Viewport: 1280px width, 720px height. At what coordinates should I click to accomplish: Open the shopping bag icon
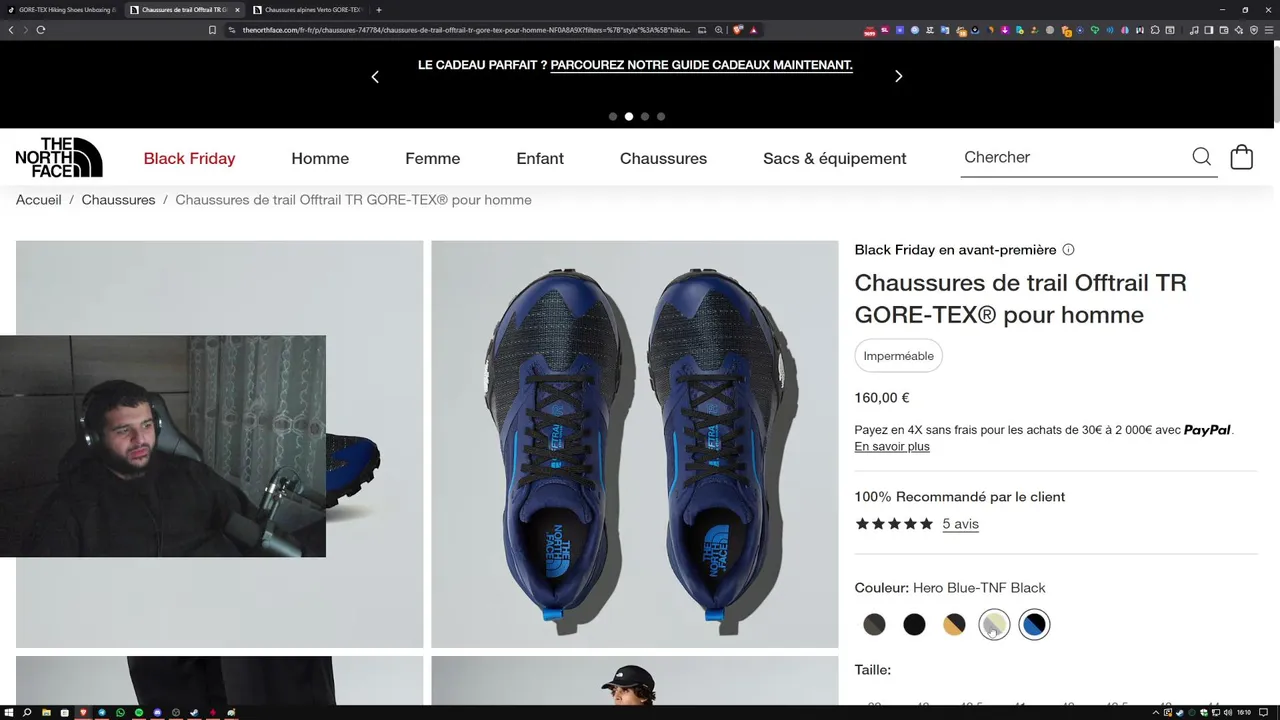pyautogui.click(x=1241, y=157)
